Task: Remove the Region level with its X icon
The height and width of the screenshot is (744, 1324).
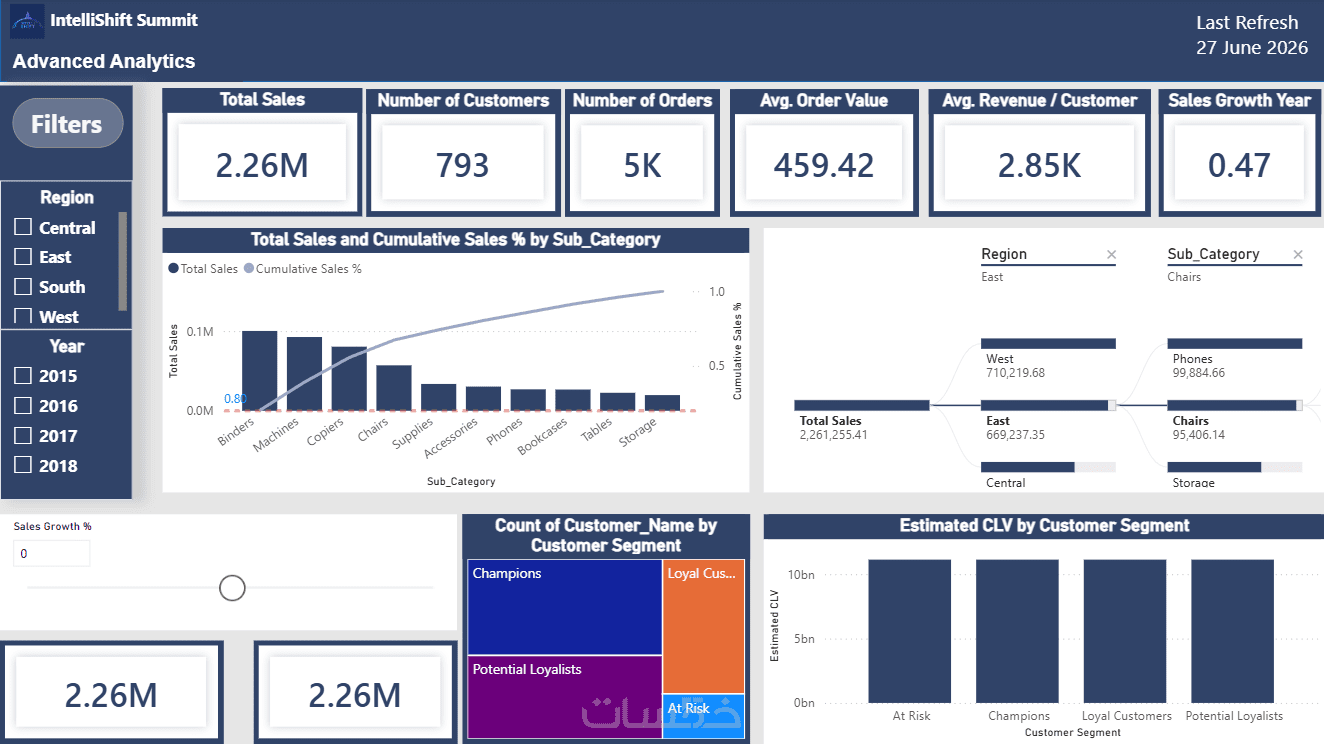Action: 1111,255
